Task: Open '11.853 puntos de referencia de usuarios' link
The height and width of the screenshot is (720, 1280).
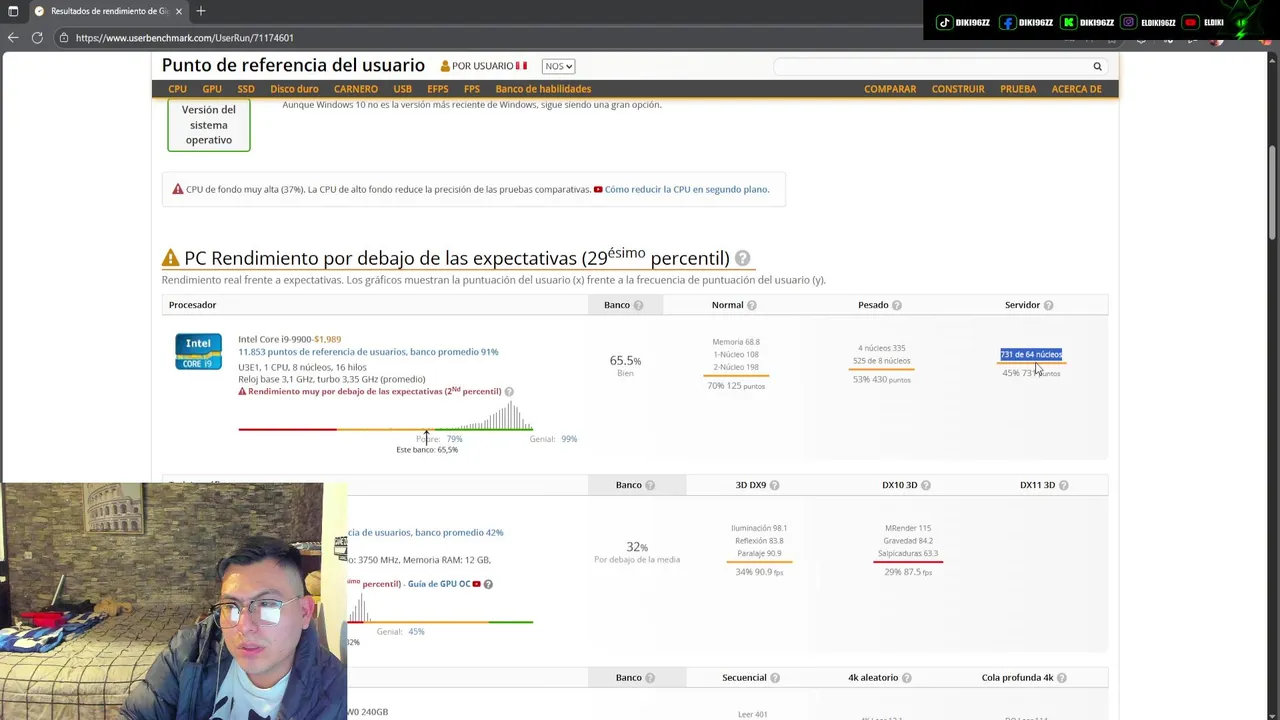Action: [368, 352]
